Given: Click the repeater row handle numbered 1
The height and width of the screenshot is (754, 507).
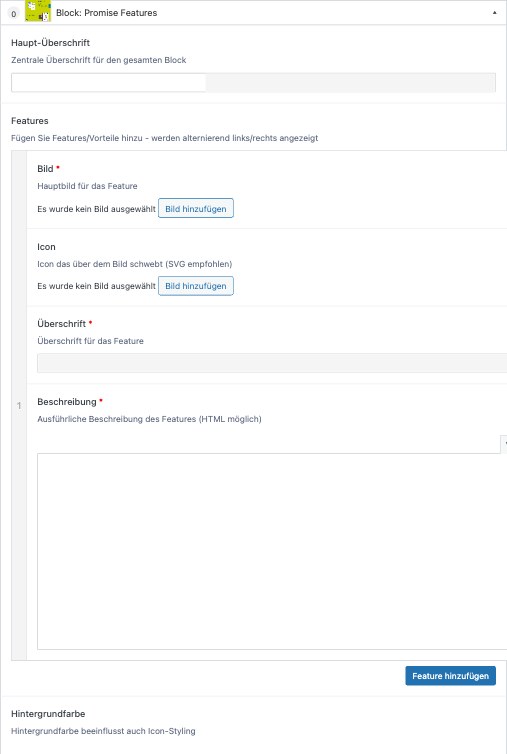Looking at the screenshot, I should pos(19,405).
